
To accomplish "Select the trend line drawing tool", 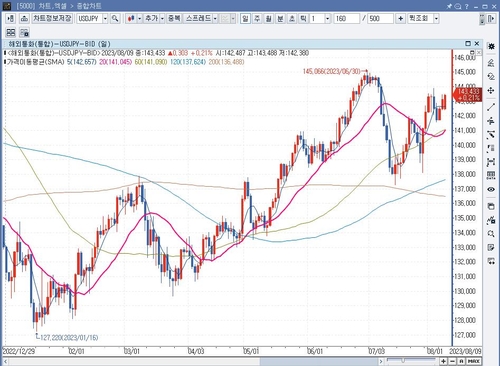I will click(491, 107).
